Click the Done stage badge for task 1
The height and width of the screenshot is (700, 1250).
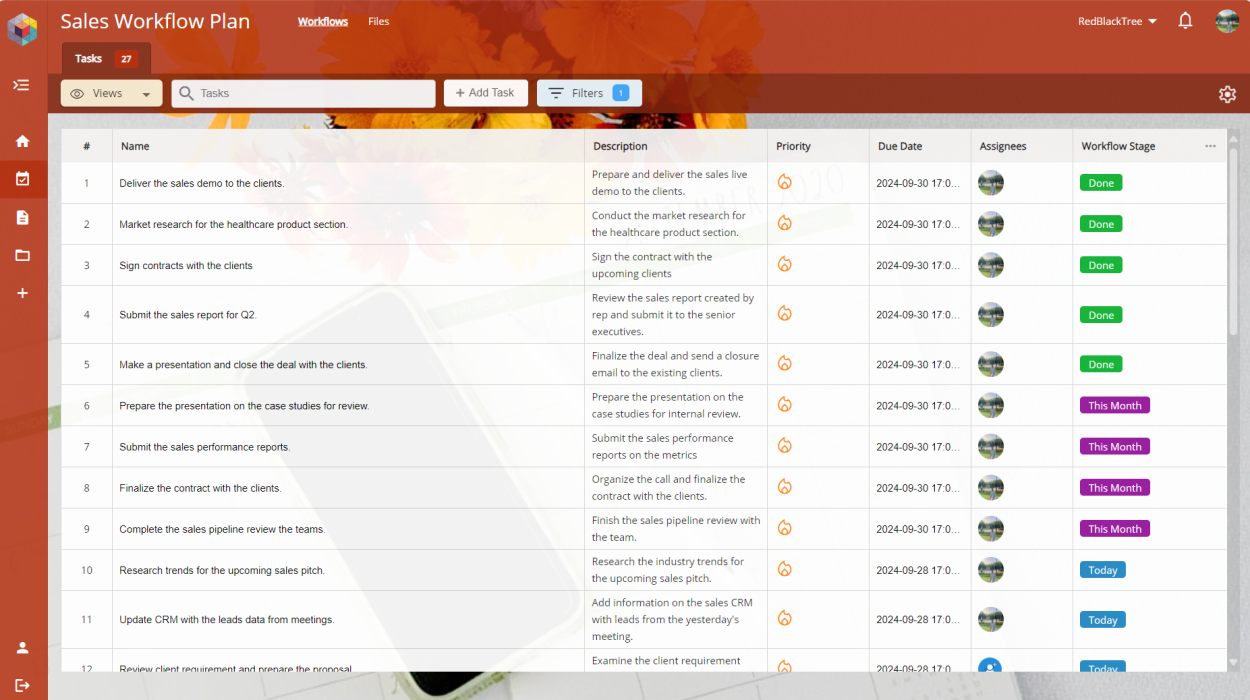click(1100, 183)
